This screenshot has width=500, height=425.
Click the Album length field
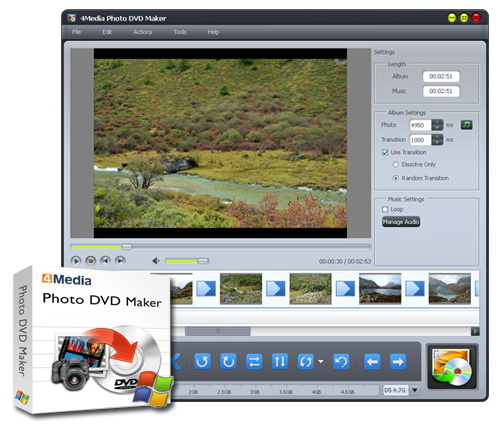pos(441,76)
